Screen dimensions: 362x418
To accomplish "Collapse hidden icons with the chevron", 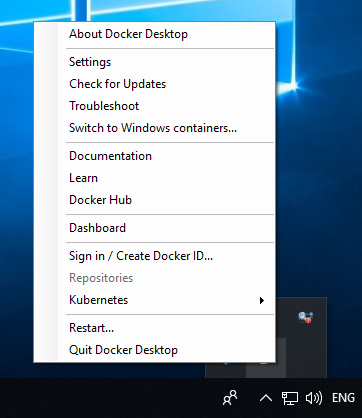I will coord(266,398).
